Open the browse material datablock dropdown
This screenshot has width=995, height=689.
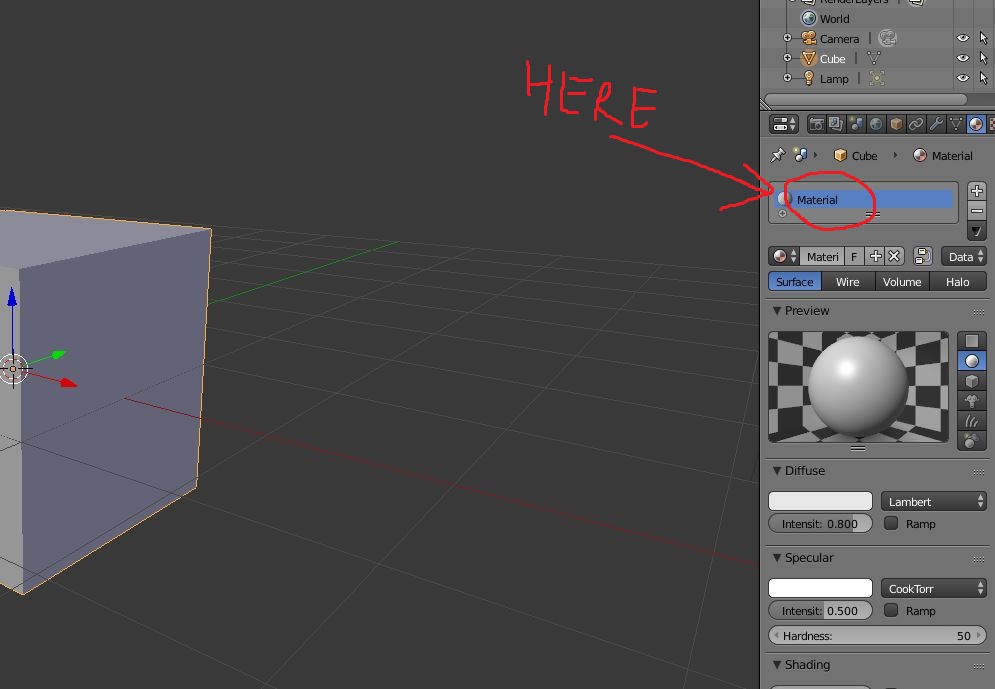pyautogui.click(x=784, y=256)
